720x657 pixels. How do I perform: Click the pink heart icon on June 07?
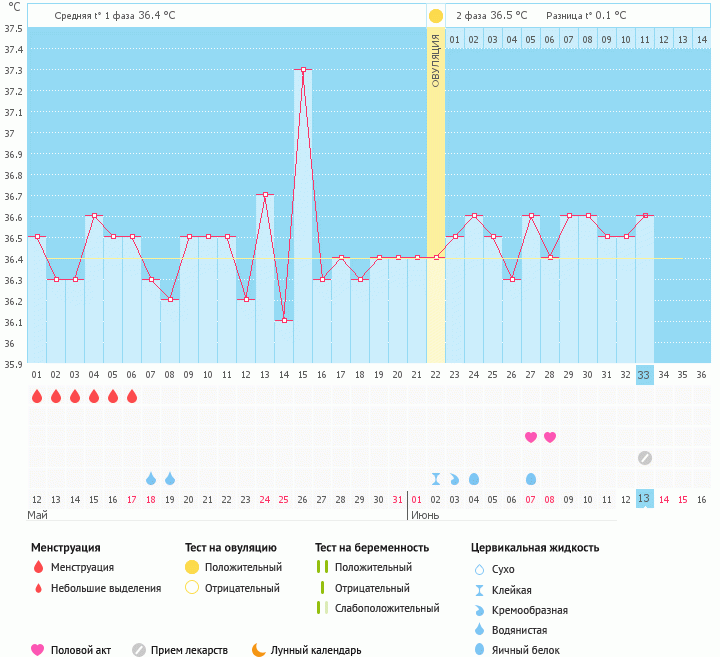(x=531, y=437)
